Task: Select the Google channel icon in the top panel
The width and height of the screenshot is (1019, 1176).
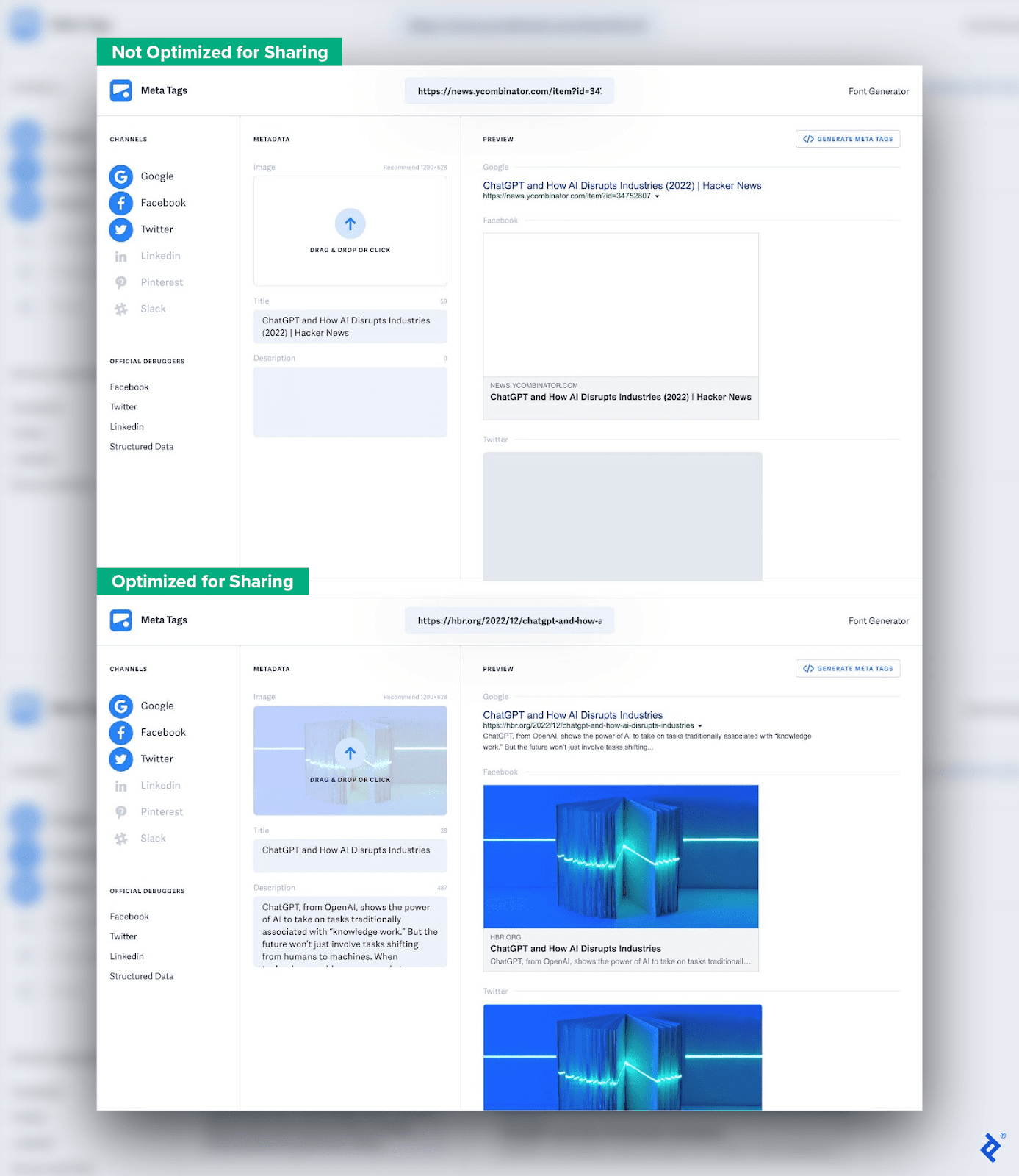Action: point(120,176)
